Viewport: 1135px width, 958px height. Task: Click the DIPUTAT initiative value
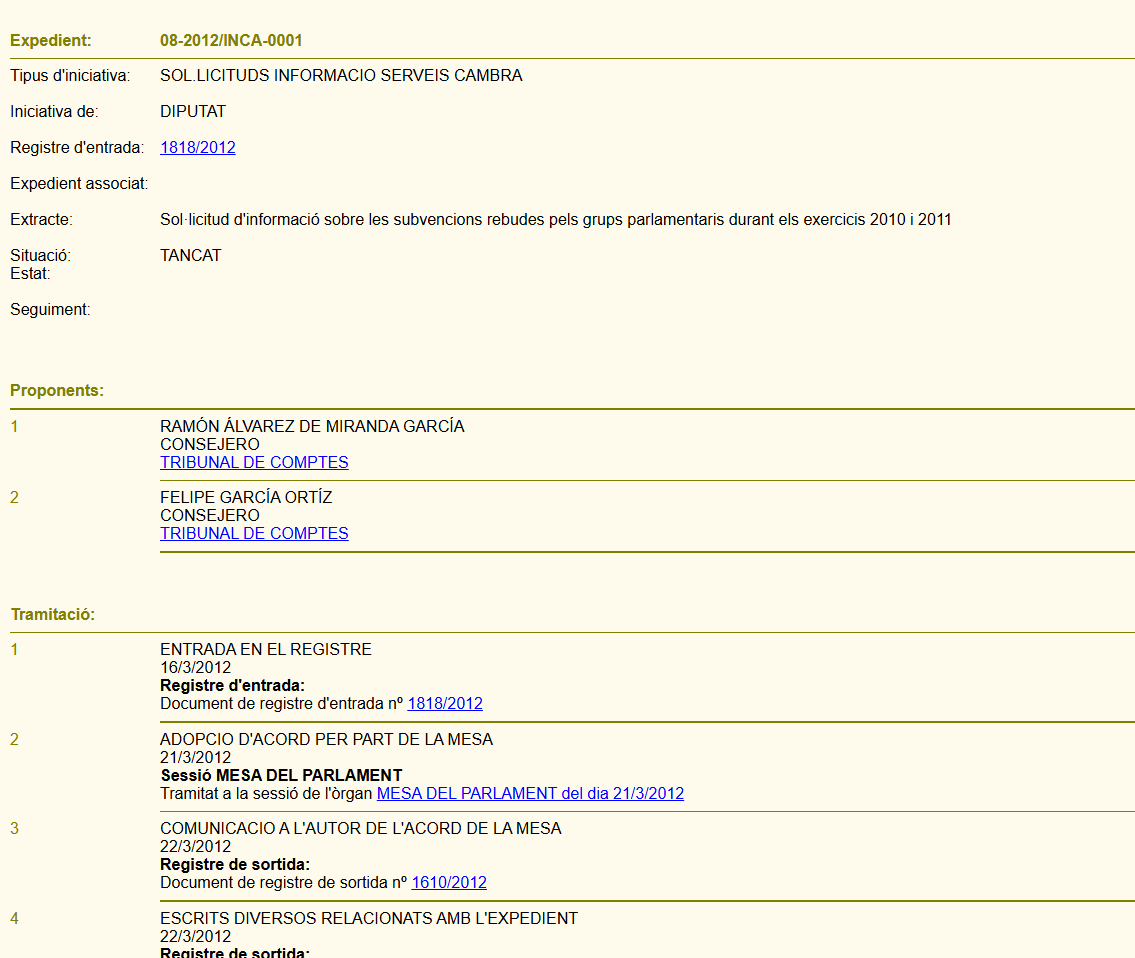tap(193, 112)
